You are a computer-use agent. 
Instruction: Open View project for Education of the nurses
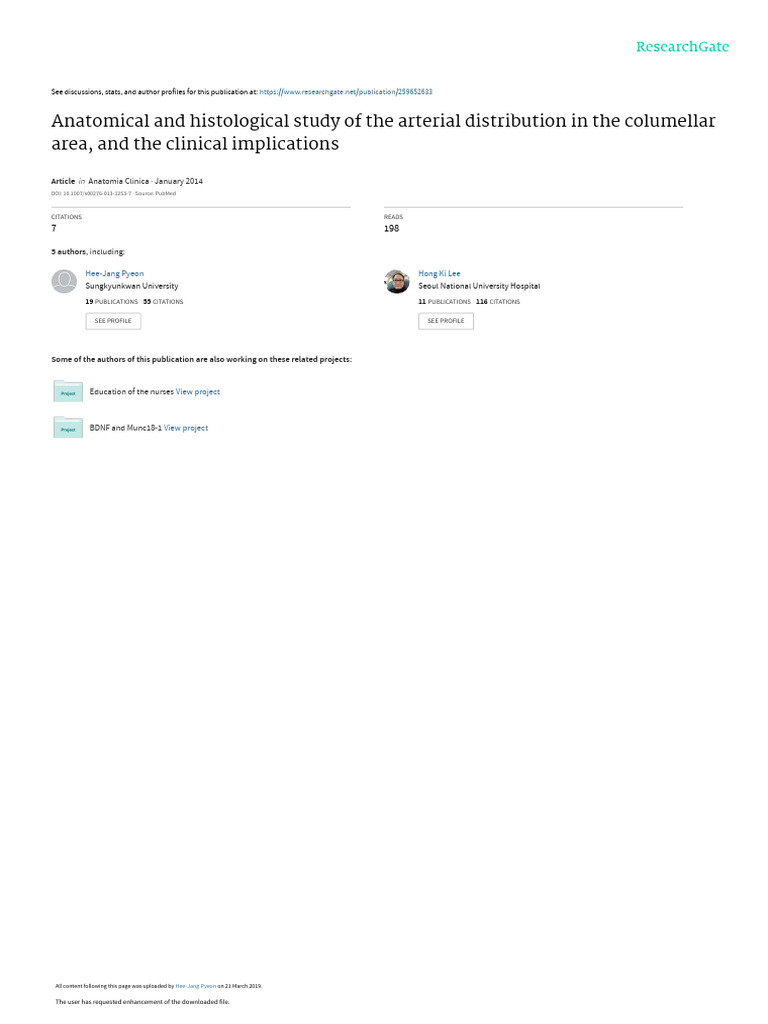[x=198, y=392]
